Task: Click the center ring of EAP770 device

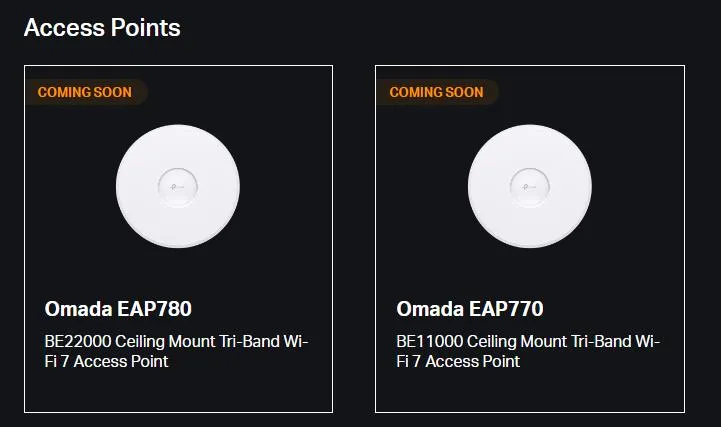Action: pos(530,187)
